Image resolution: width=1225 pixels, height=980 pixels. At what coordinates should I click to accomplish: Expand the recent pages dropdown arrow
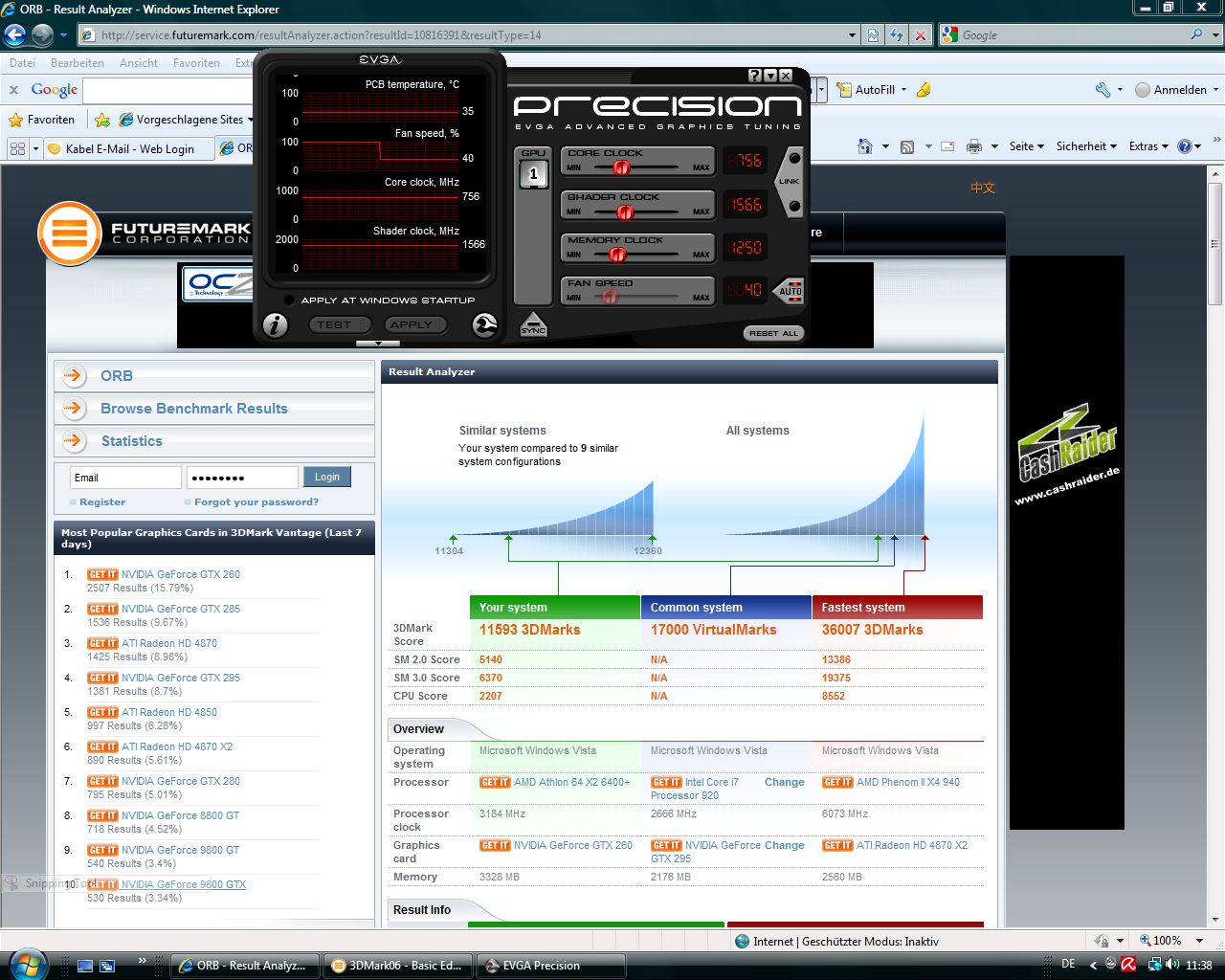pyautogui.click(x=63, y=35)
